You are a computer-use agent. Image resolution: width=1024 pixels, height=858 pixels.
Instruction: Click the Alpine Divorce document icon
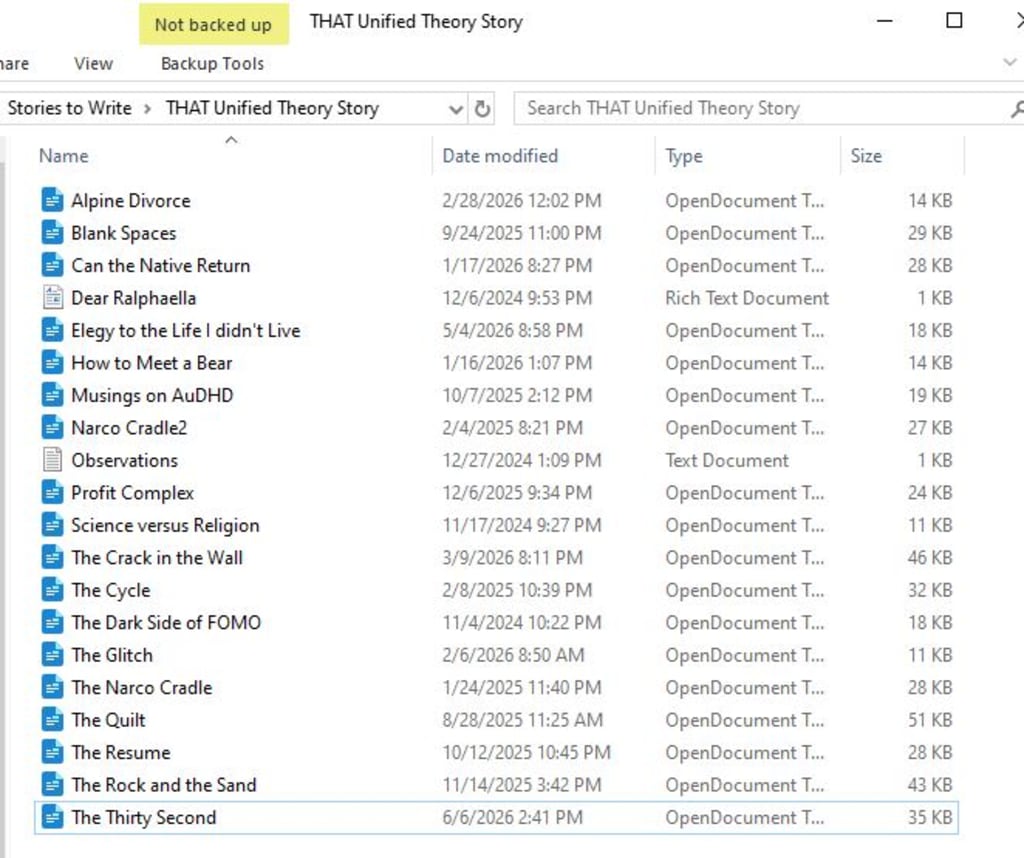point(52,200)
